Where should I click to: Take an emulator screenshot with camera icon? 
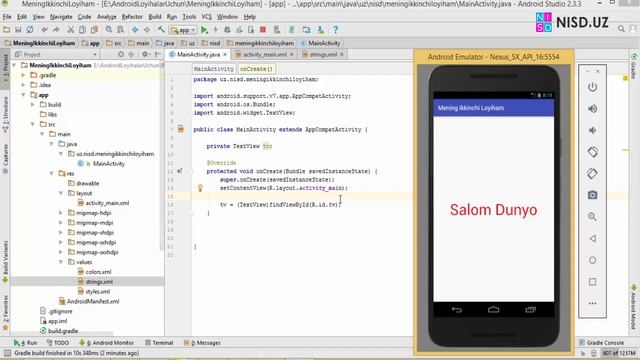[x=592, y=195]
